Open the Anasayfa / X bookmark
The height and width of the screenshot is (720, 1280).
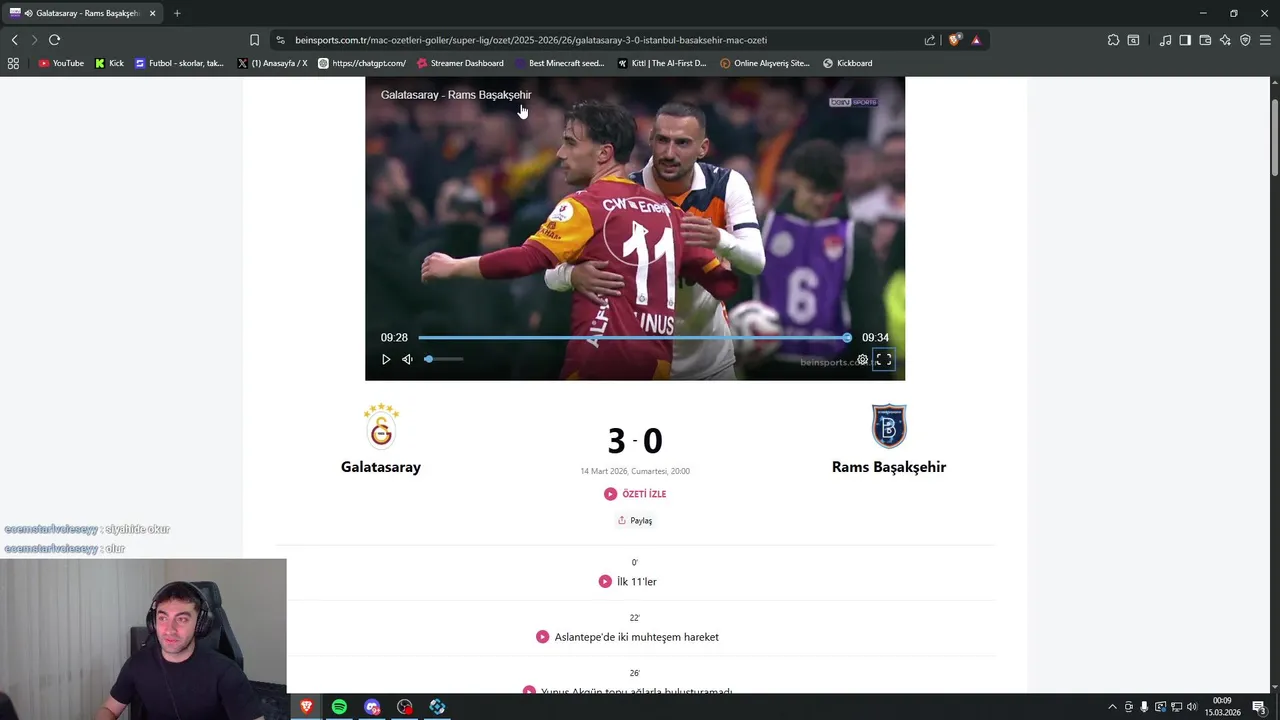point(272,63)
